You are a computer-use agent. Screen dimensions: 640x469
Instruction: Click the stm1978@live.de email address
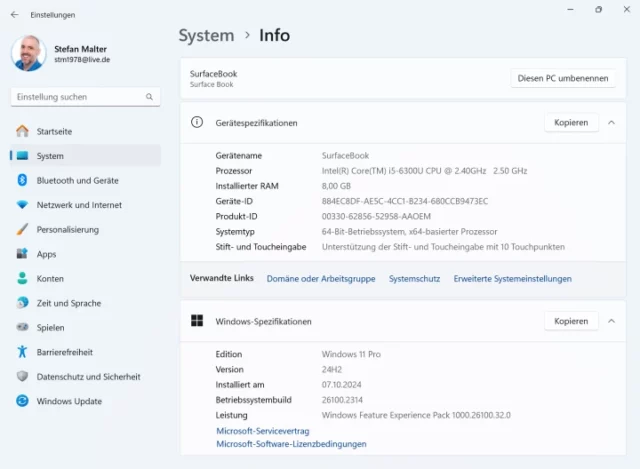coord(82,60)
